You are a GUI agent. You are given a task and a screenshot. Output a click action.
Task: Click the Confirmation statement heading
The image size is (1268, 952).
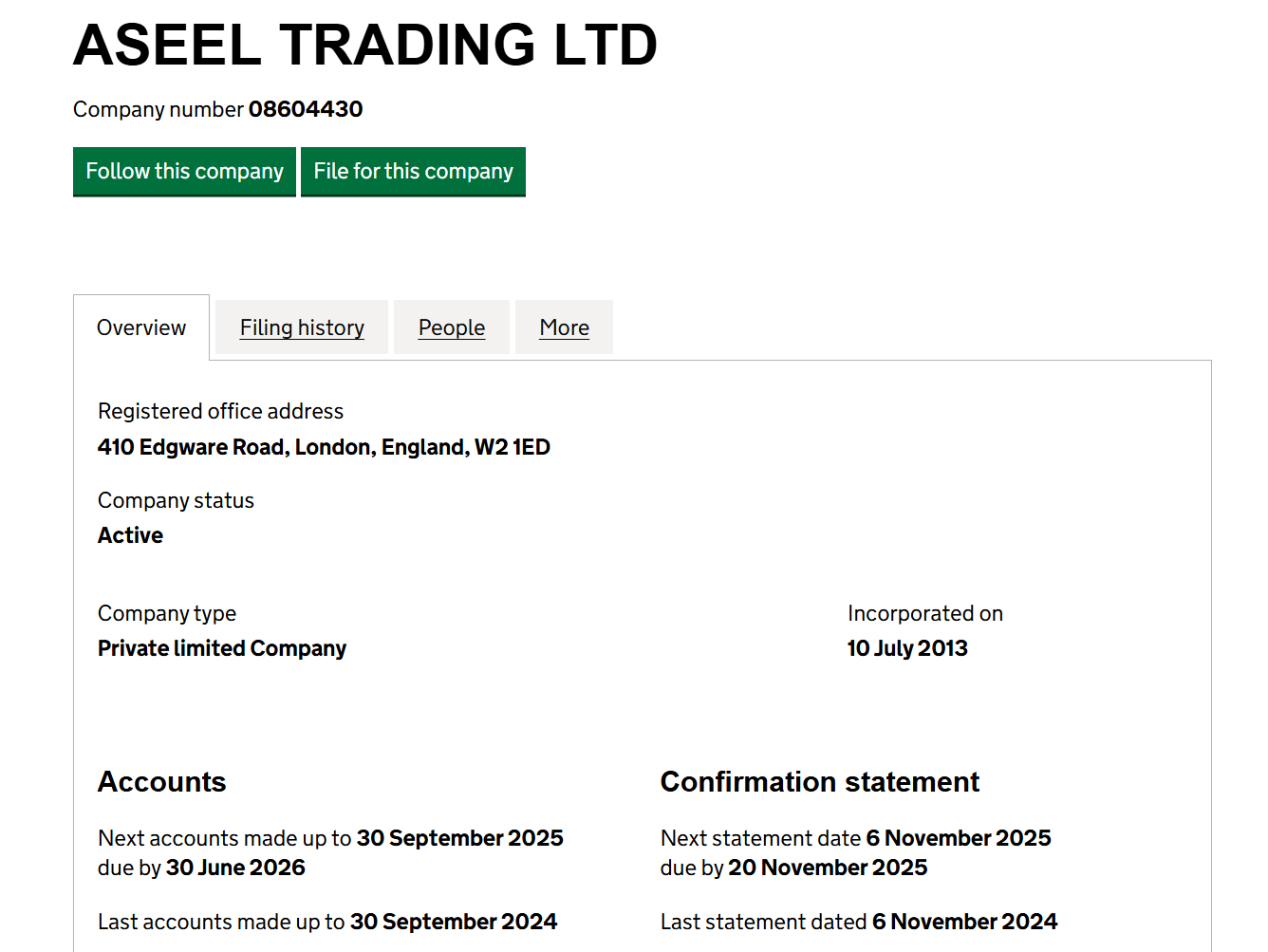(819, 781)
